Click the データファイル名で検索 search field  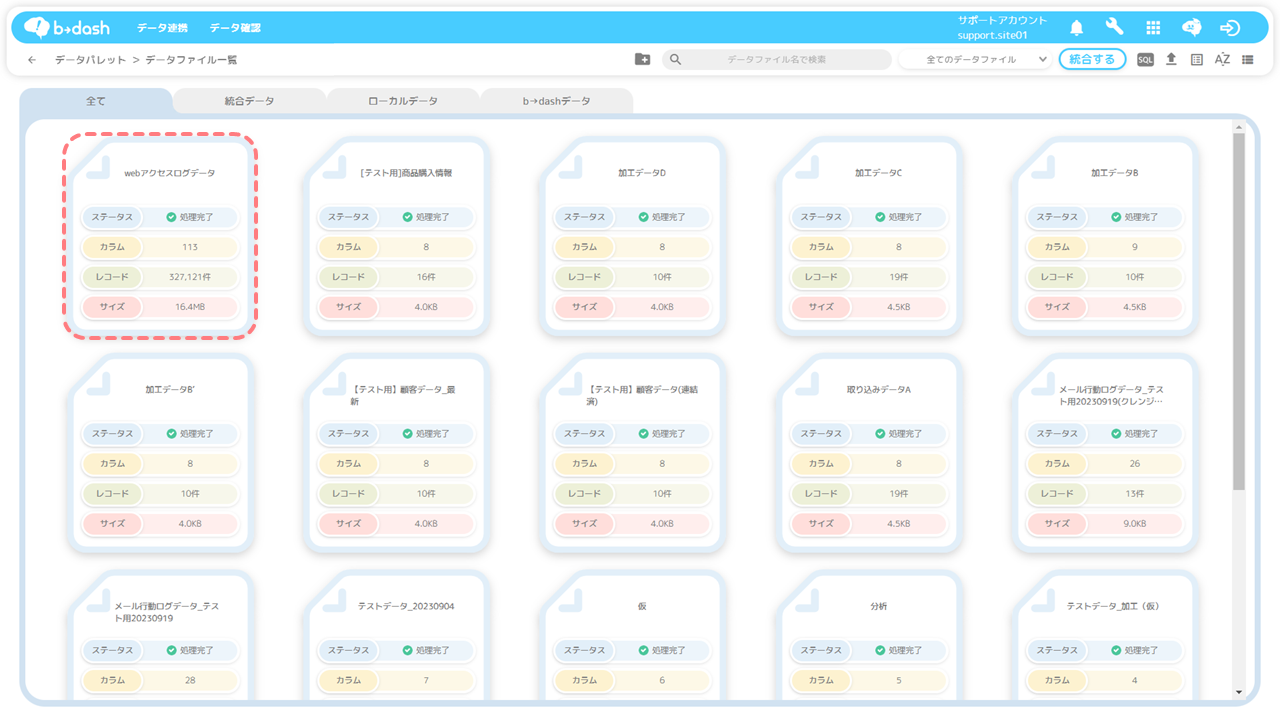777,60
